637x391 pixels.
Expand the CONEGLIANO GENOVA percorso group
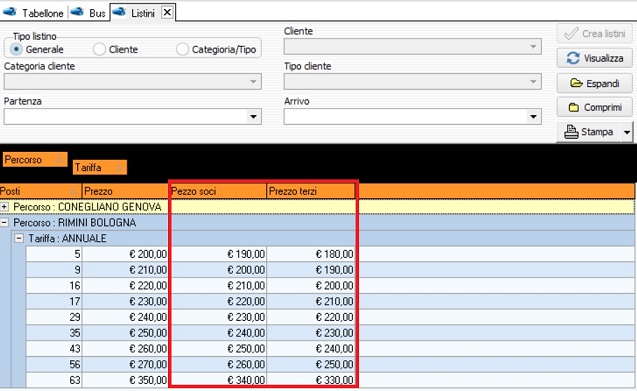point(4,207)
